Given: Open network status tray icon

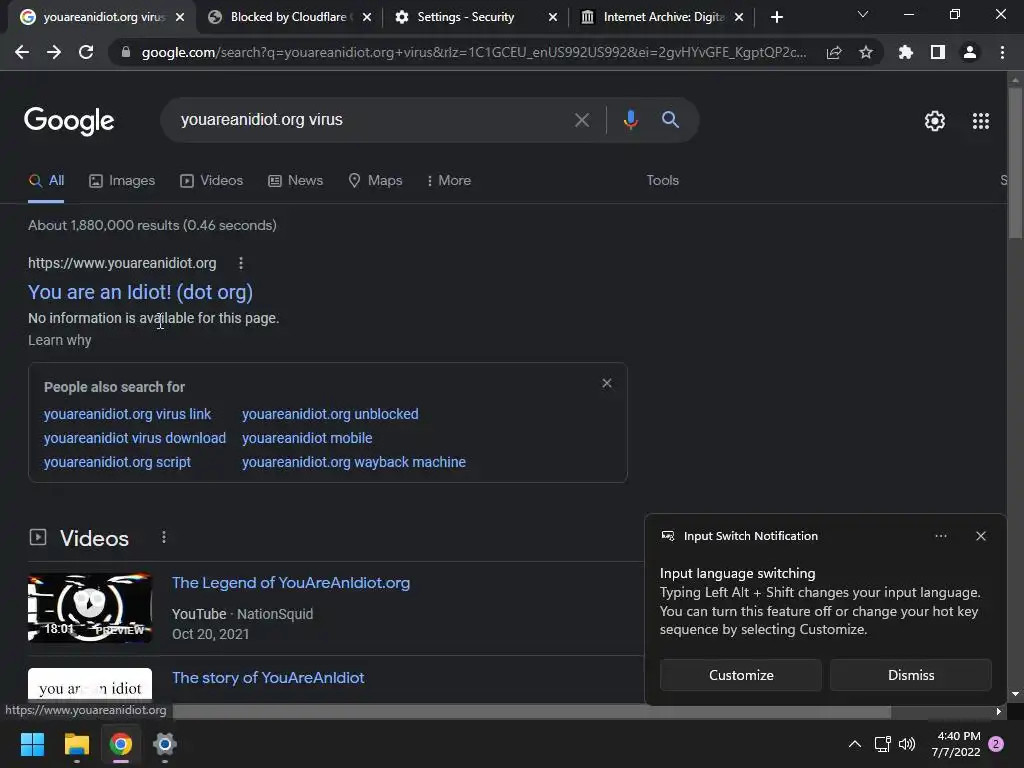Looking at the screenshot, I should (x=882, y=744).
